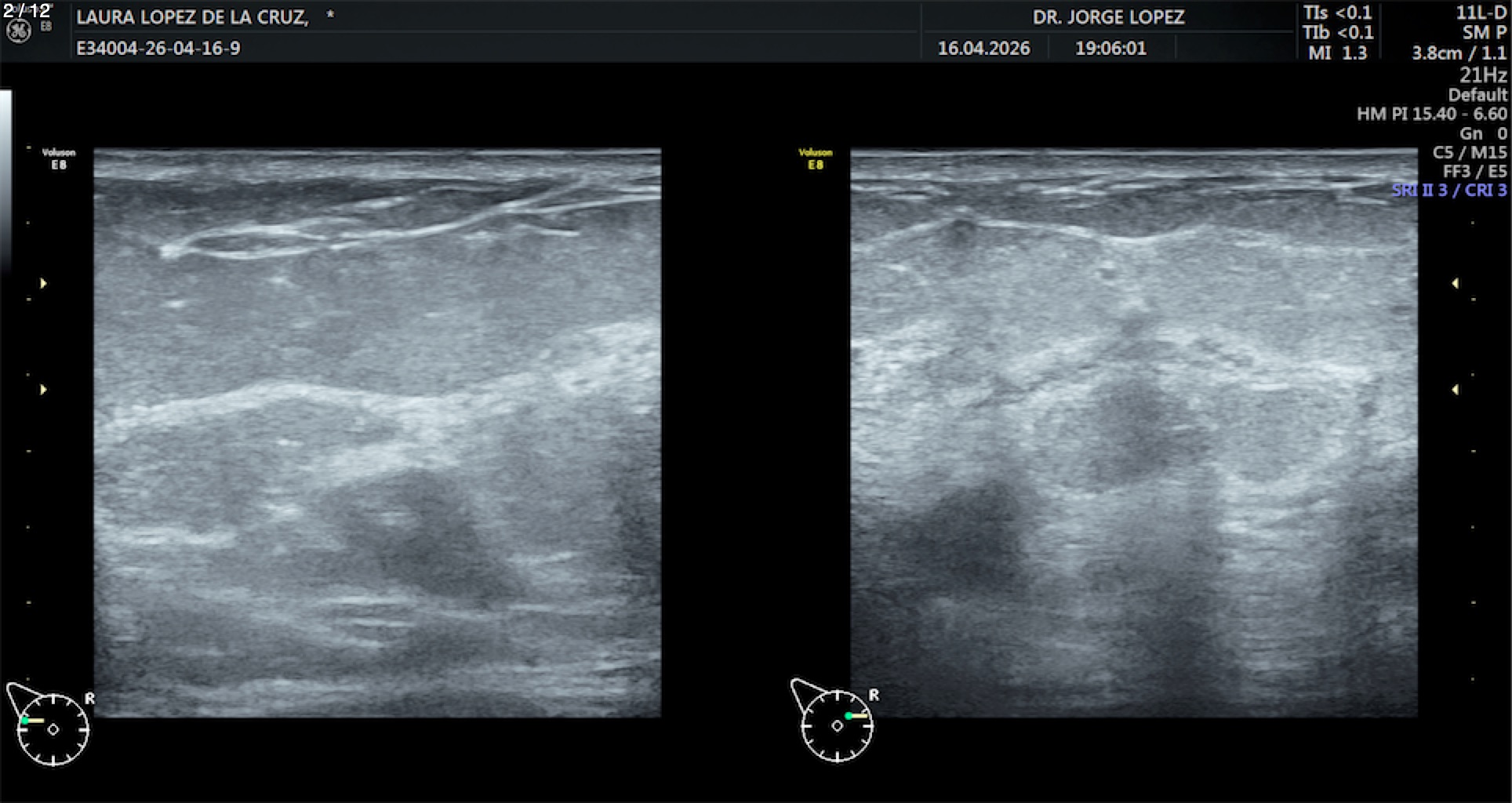Click patient name LAURA LOPEZ DE LA CRUZ
This screenshot has height=803, width=1512.
point(192,17)
